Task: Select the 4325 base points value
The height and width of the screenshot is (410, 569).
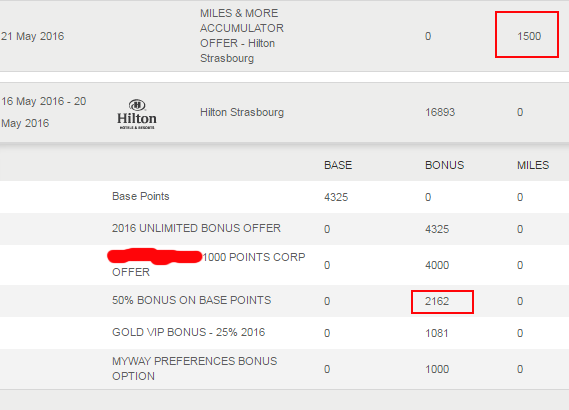Action: click(x=336, y=197)
